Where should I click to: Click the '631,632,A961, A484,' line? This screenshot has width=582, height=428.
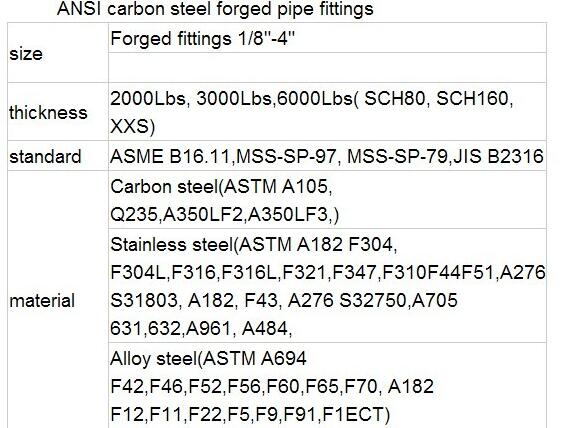201,329
